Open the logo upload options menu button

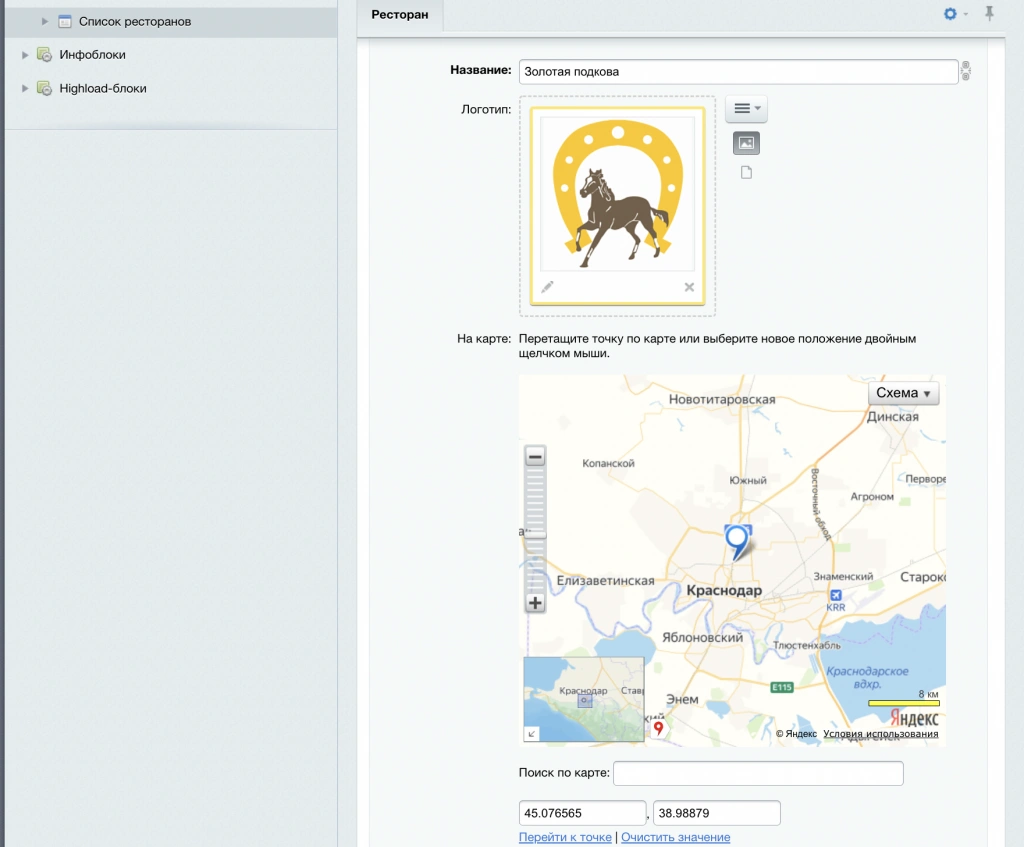click(x=746, y=108)
